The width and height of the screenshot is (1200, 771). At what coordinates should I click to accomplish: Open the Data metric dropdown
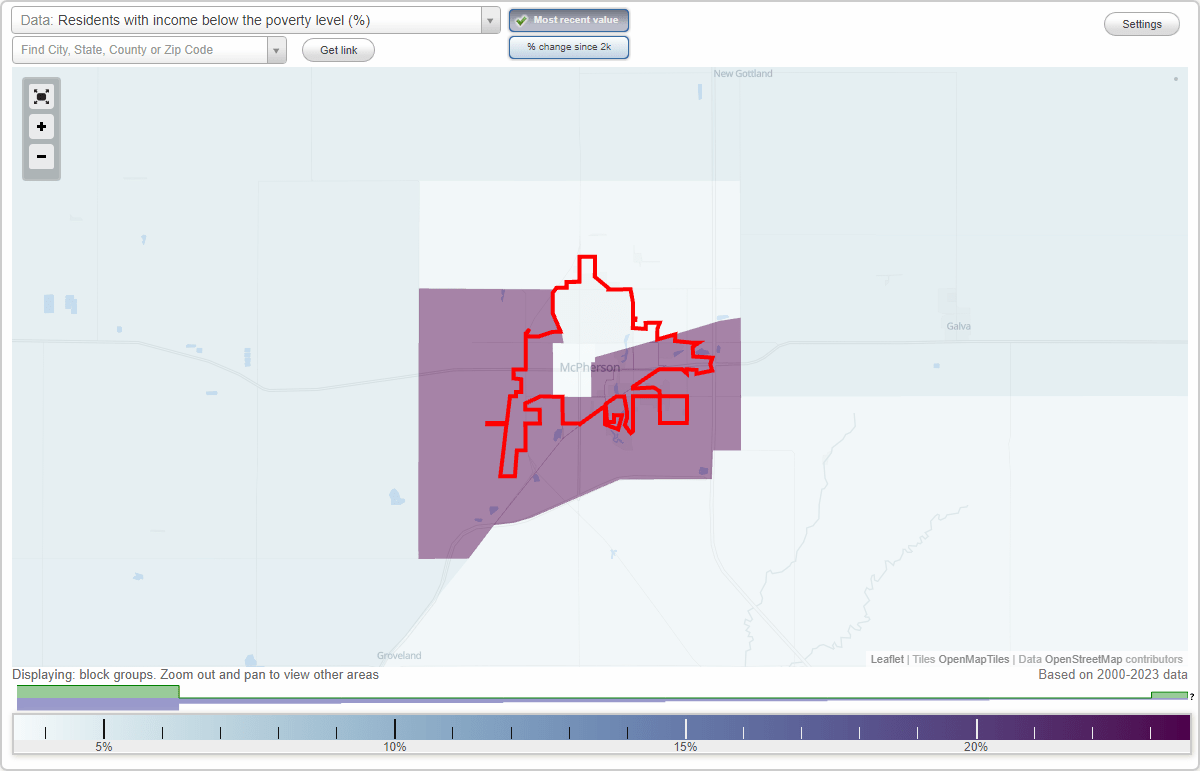pyautogui.click(x=489, y=19)
